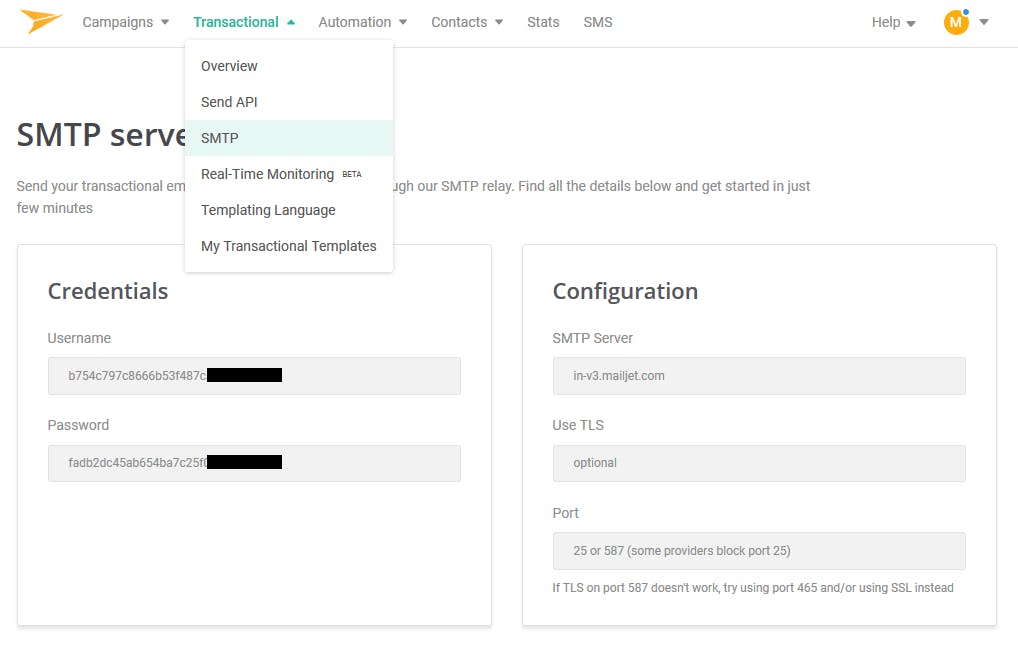
Task: Select the SMTP menu item
Action: point(220,138)
